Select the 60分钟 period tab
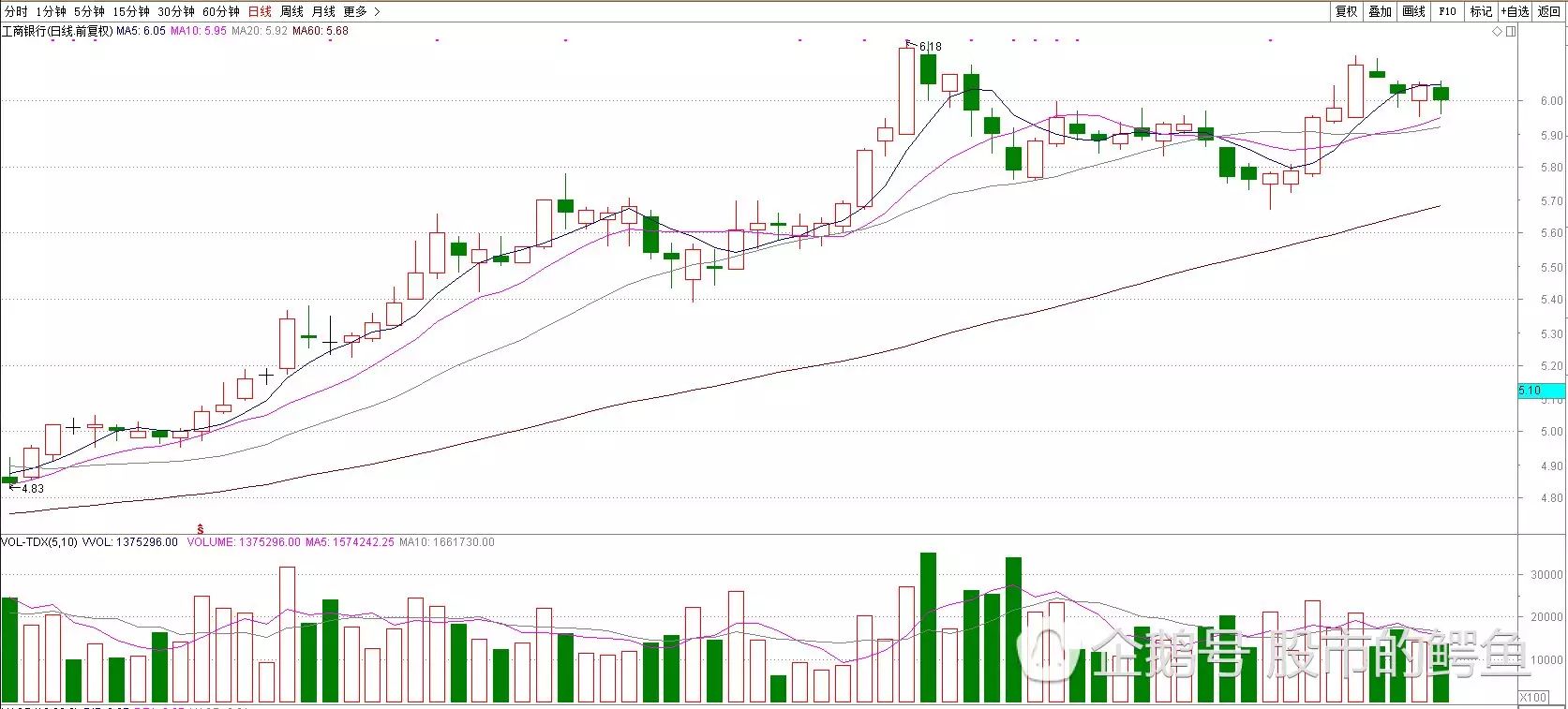1568x709 pixels. tap(220, 11)
